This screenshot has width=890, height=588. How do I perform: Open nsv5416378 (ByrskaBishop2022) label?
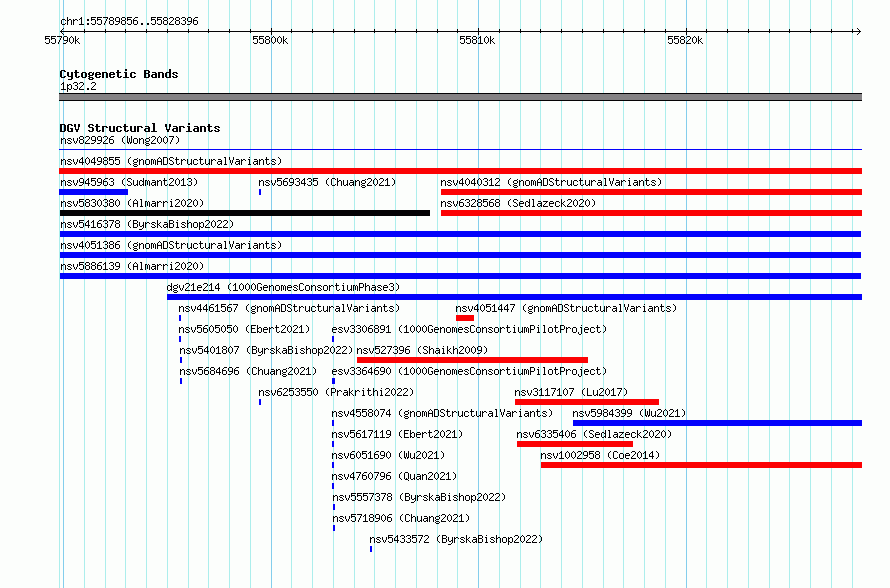(x=147, y=224)
